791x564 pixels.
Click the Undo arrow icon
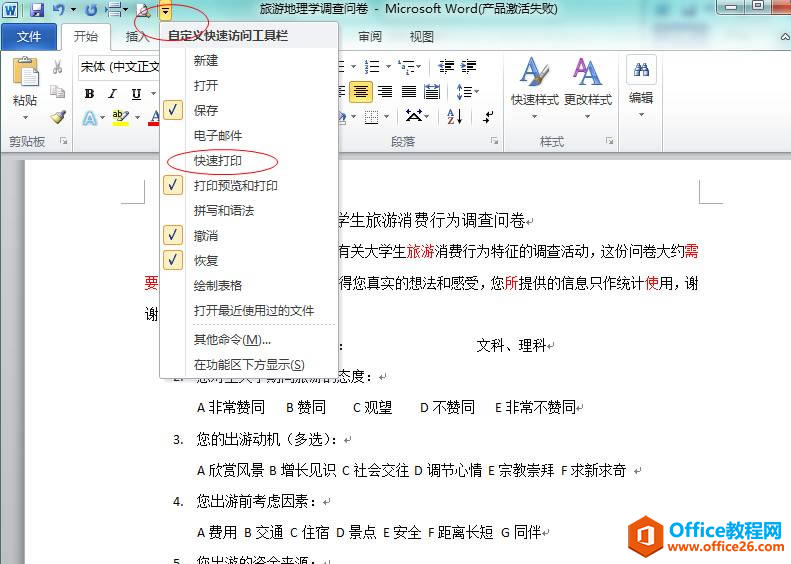pos(59,10)
